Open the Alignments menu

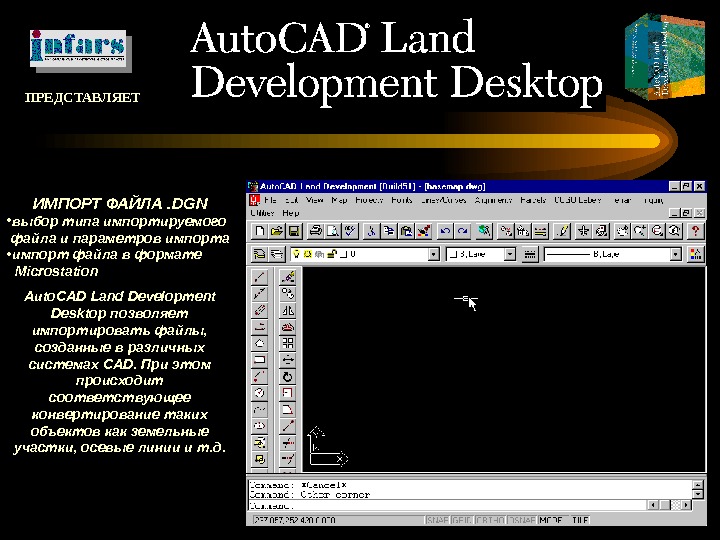pyautogui.click(x=494, y=200)
